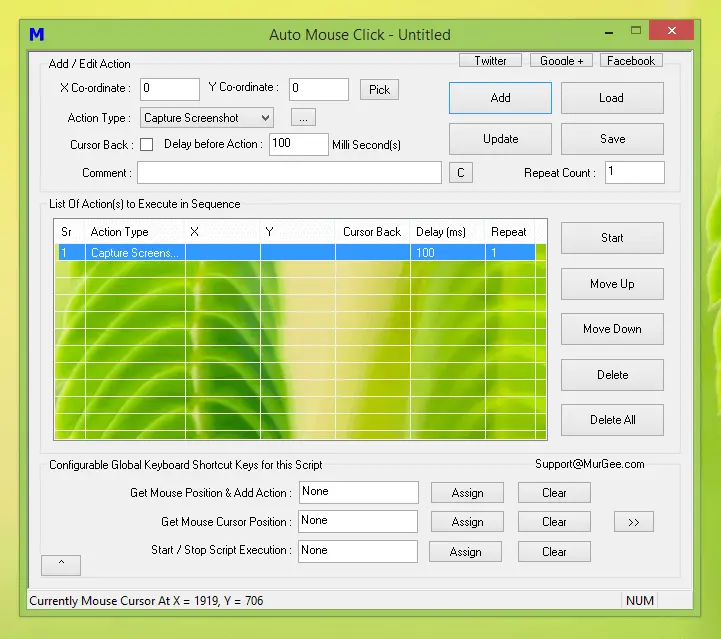Expand more options with >> button
Image resolution: width=721 pixels, height=639 pixels.
coord(634,522)
